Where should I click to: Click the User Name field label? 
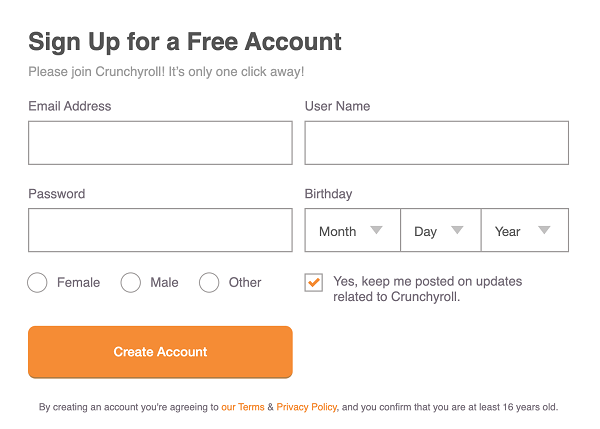tap(338, 106)
